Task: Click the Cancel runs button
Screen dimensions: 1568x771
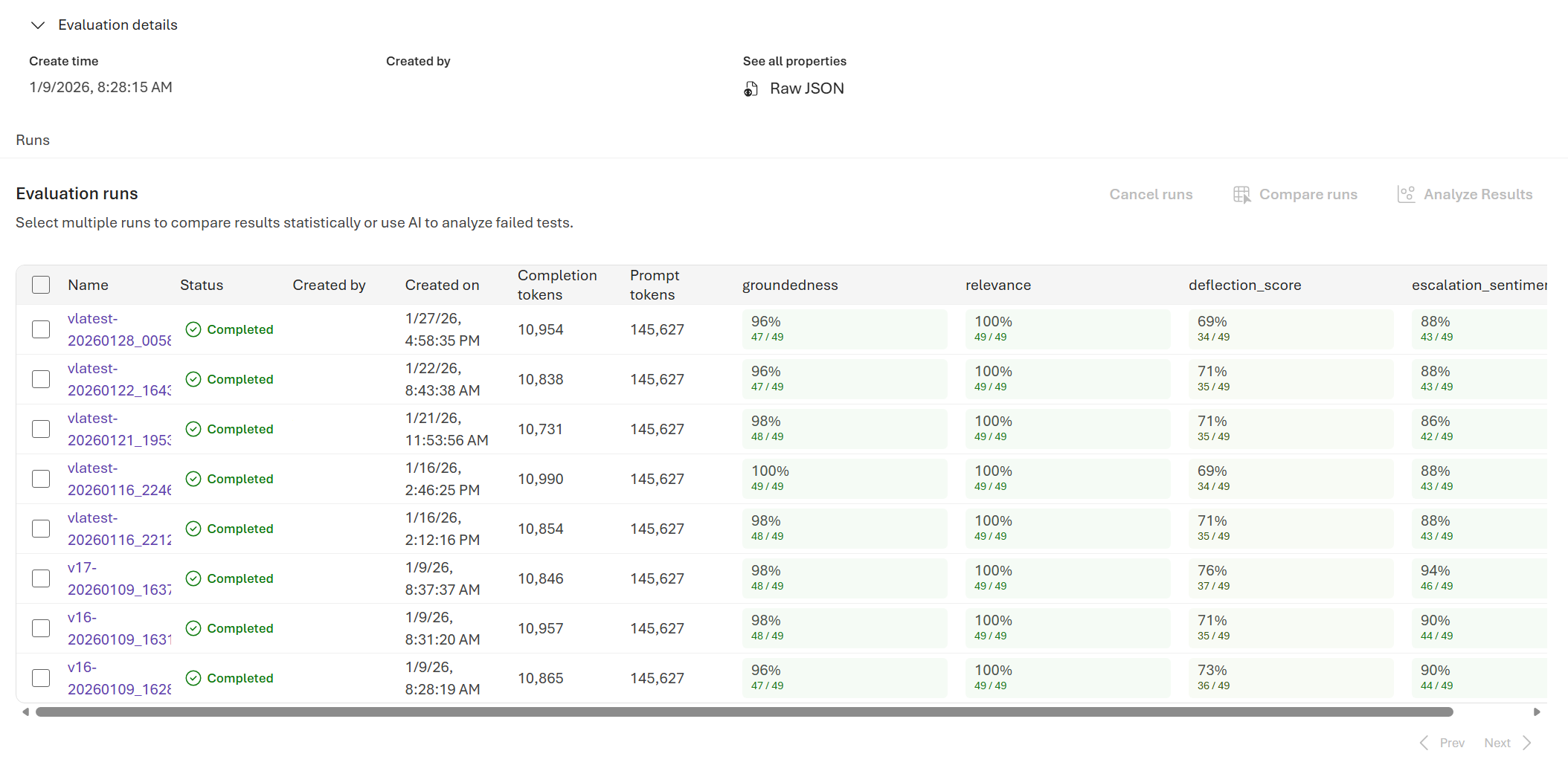Action: [x=1150, y=194]
